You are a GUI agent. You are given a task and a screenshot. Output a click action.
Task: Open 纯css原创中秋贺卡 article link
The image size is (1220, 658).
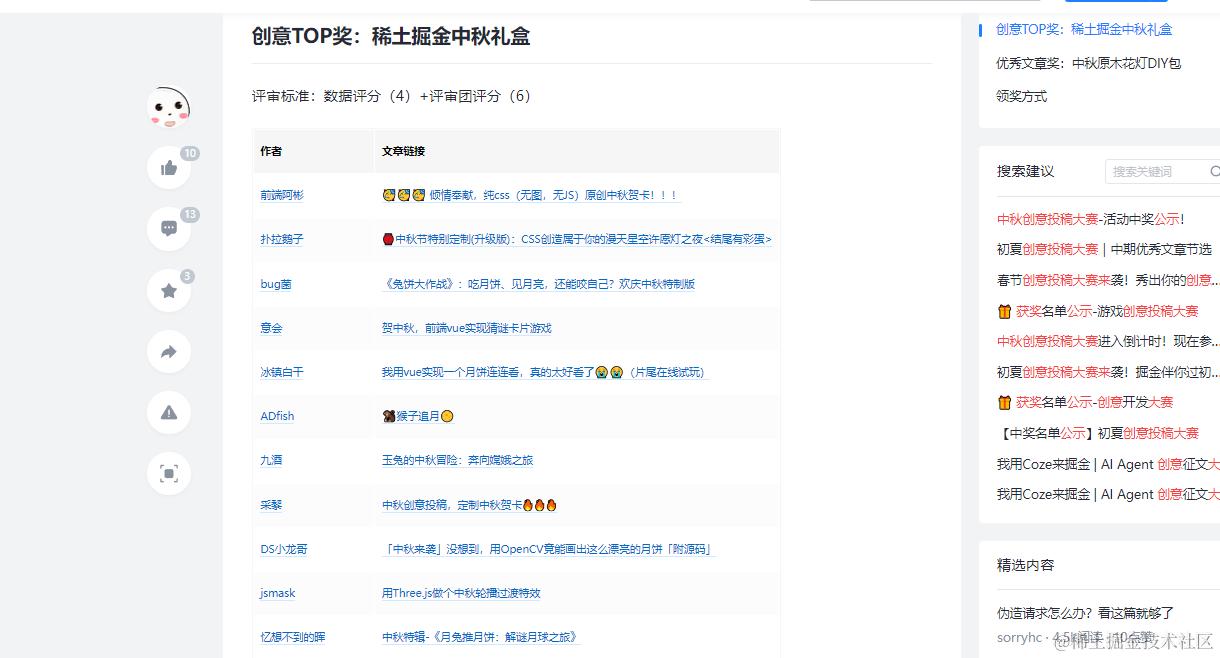(x=531, y=195)
